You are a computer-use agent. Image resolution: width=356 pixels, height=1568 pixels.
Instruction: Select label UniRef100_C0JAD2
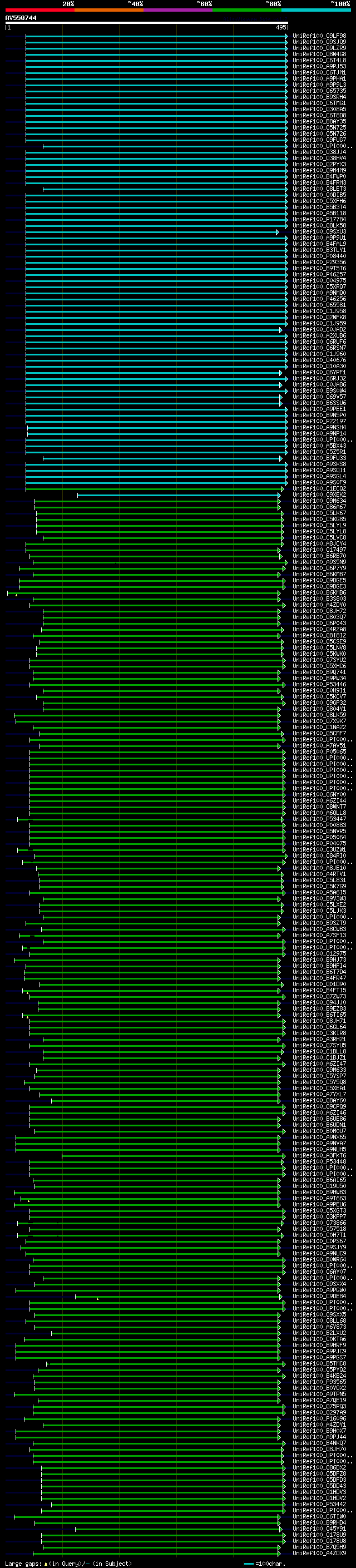click(319, 329)
